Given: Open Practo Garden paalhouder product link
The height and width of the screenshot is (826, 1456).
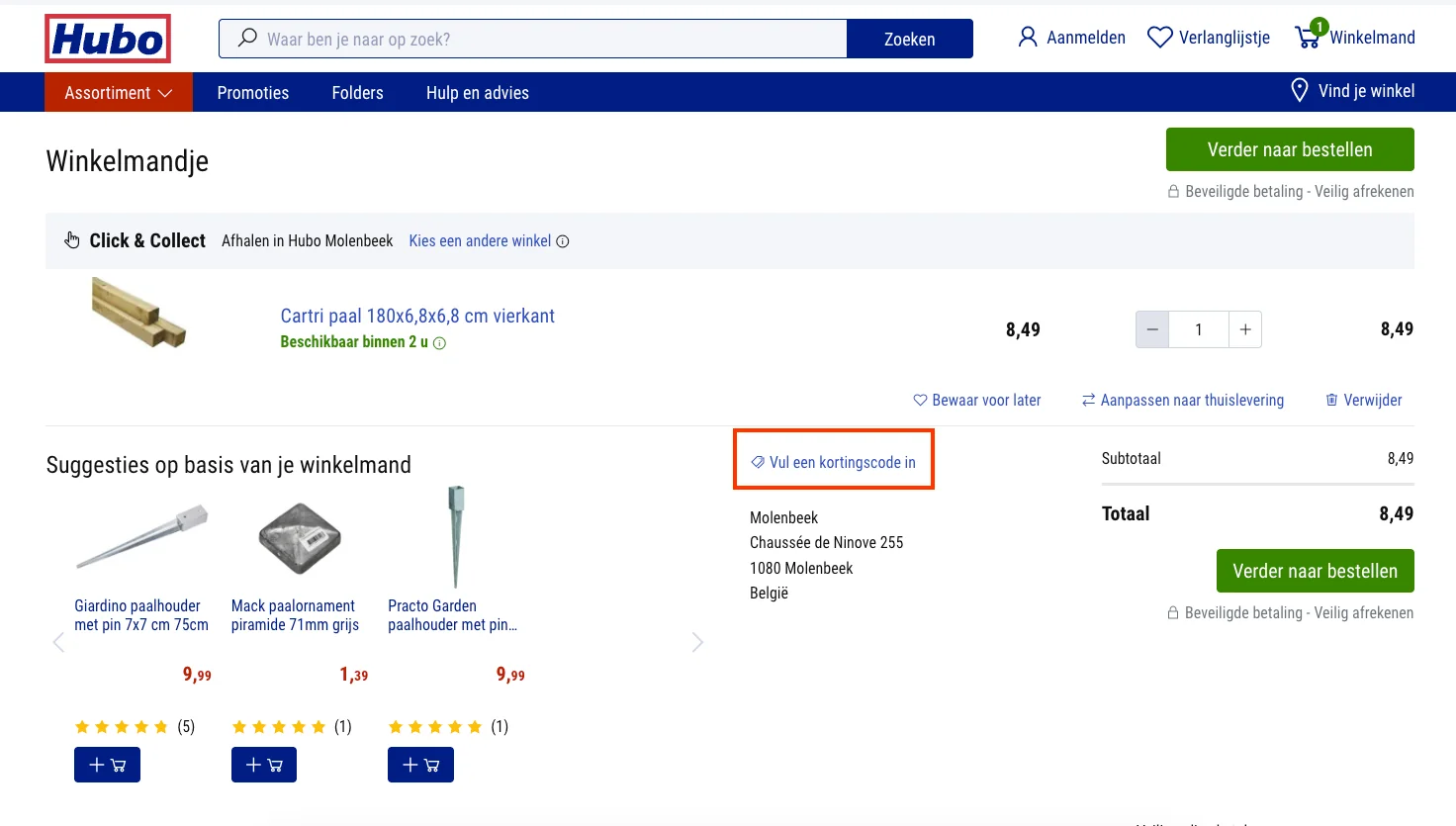Looking at the screenshot, I should coord(452,615).
